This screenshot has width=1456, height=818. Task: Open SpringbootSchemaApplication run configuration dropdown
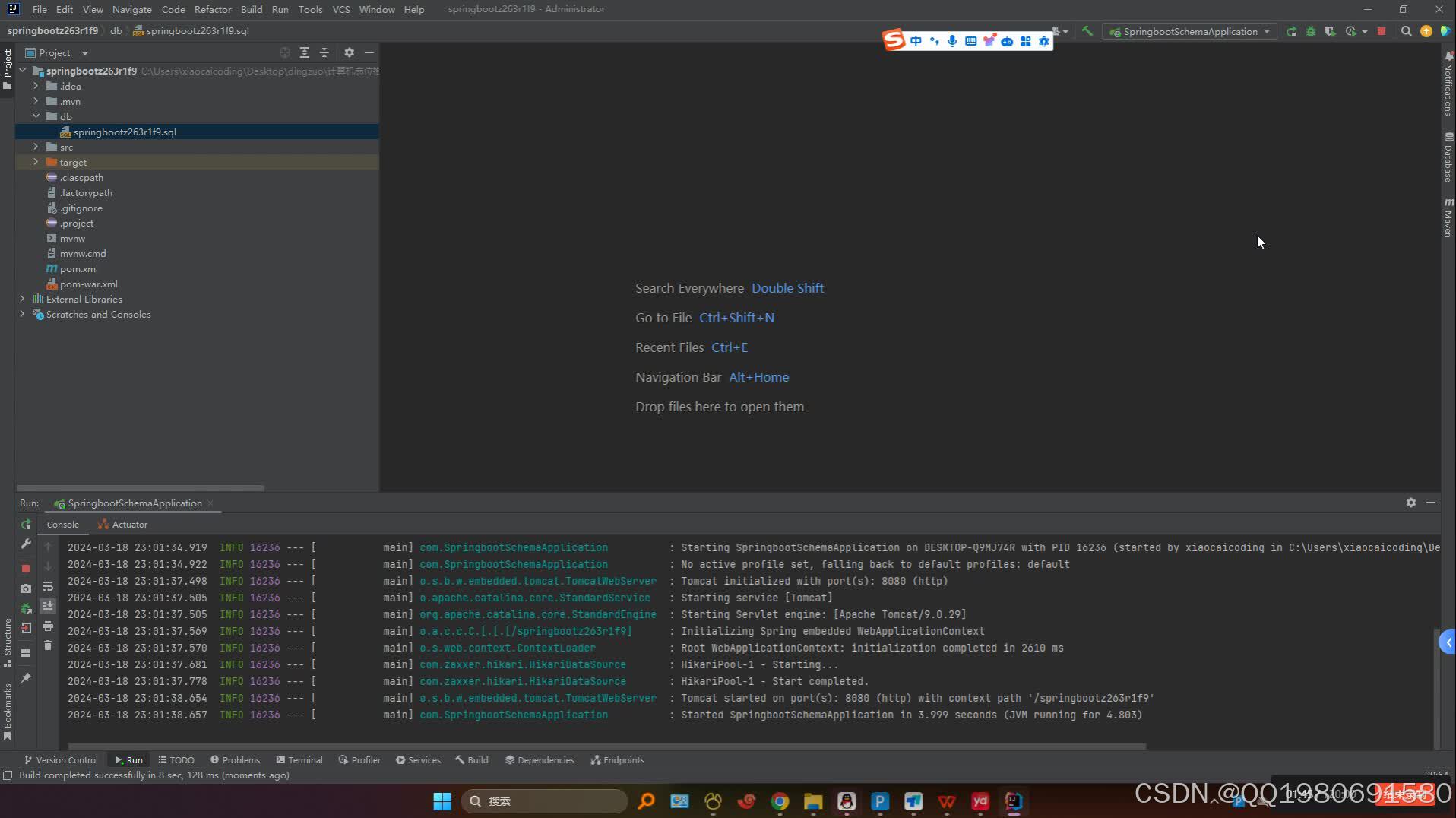[1189, 31]
